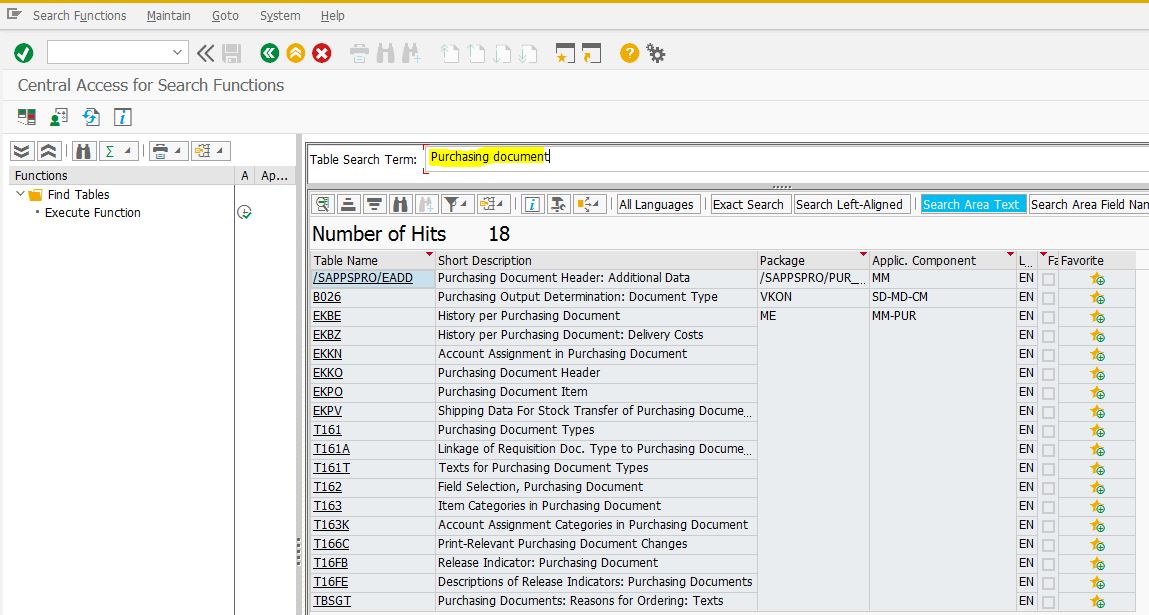Open the help question mark icon
This screenshot has height=615, width=1149.
tap(629, 53)
